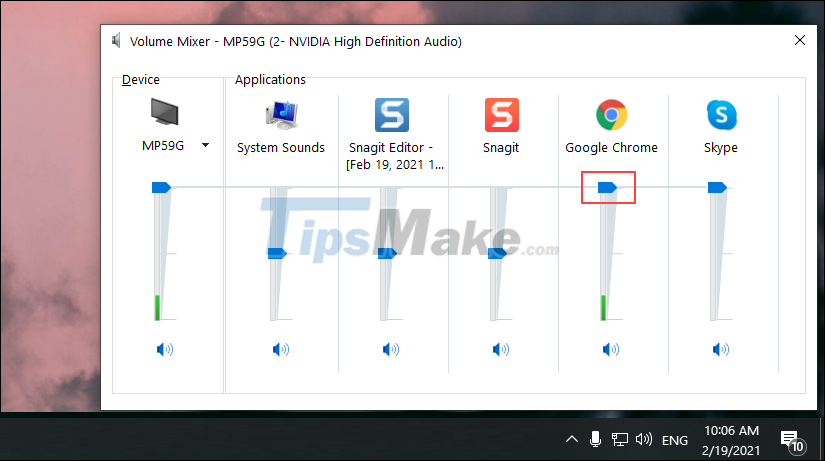
Task: Click the Google Chrome label
Action: (611, 148)
